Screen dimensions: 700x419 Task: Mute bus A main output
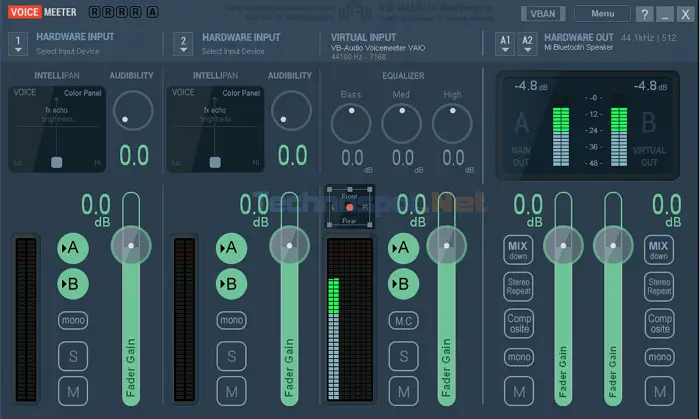pyautogui.click(x=519, y=391)
